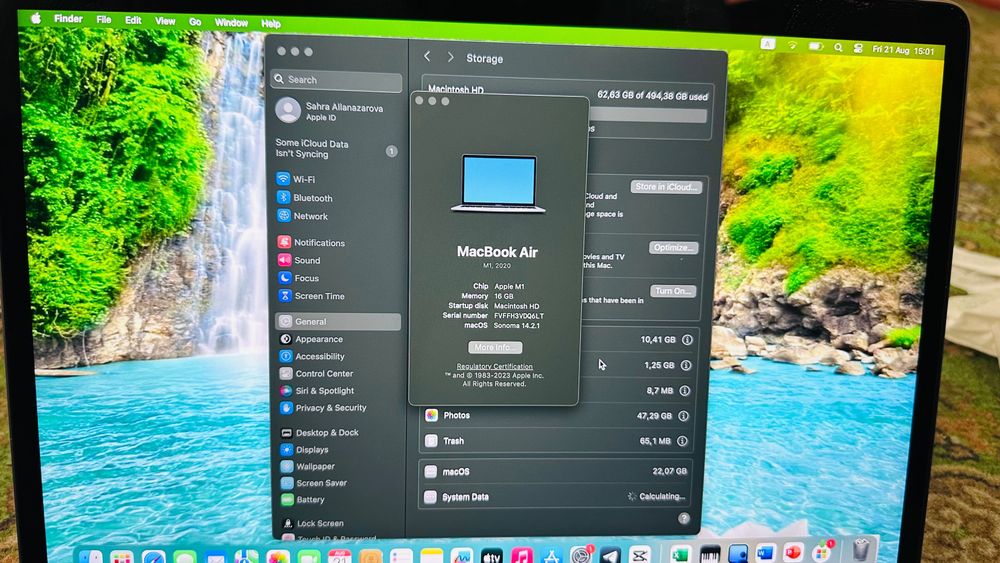
Task: Click the serial number FVFFH3VDQ6LT
Action: click(518, 316)
